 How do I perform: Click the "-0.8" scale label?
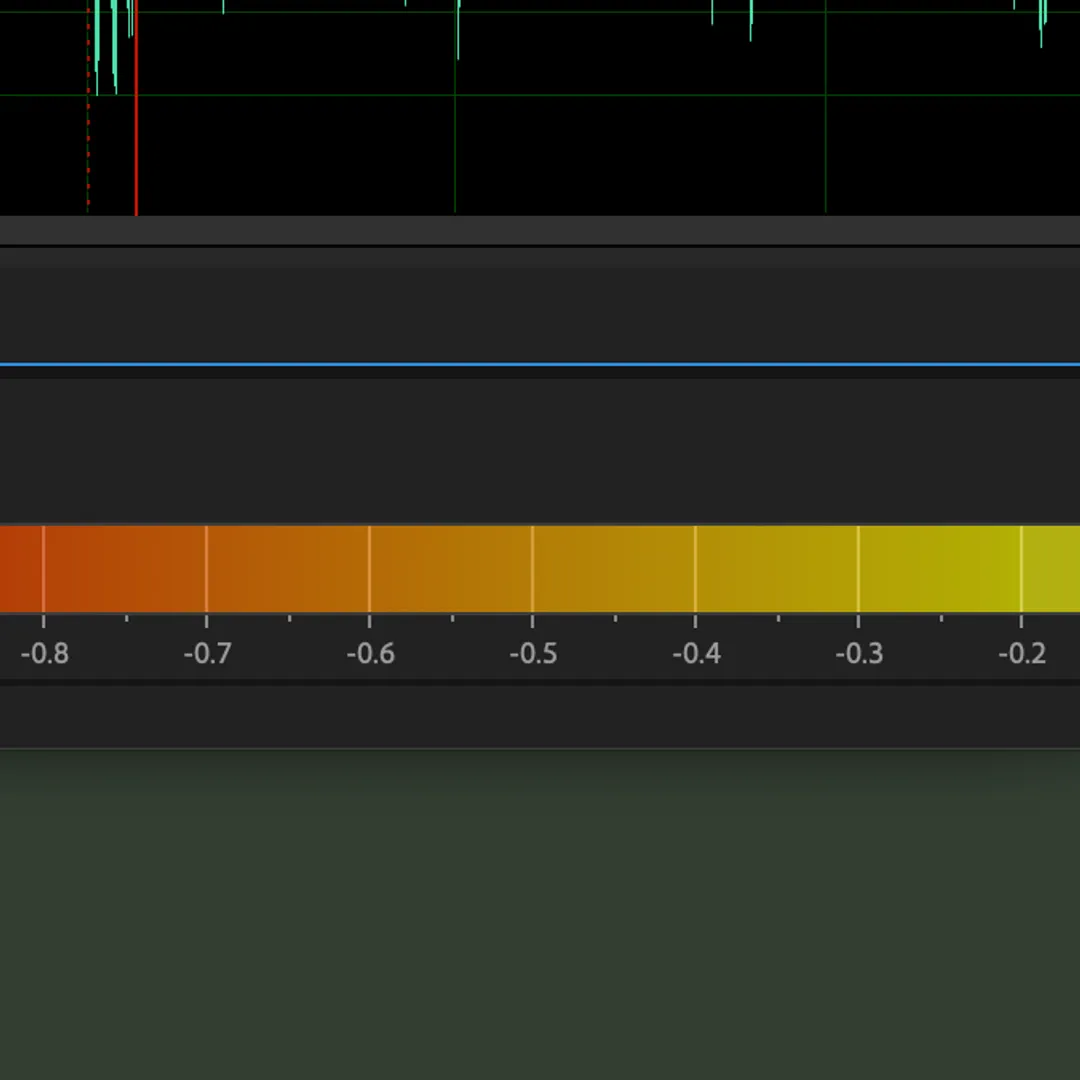coord(45,654)
